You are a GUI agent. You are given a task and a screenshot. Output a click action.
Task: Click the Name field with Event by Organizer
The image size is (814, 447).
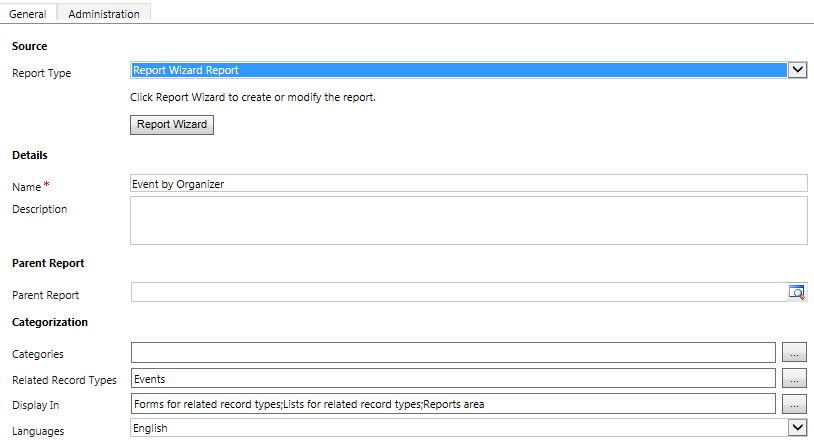coord(468,183)
